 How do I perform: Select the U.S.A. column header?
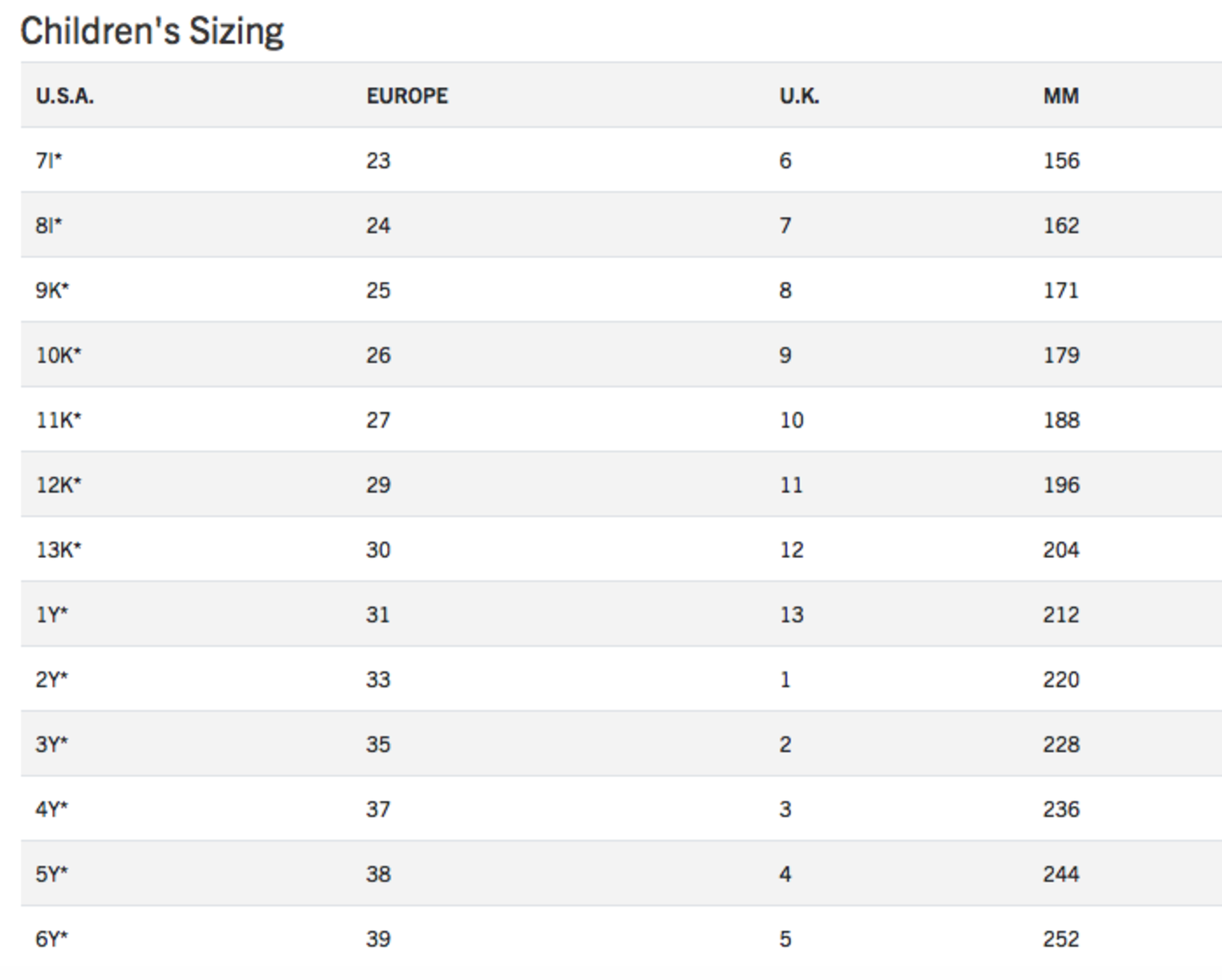[64, 96]
